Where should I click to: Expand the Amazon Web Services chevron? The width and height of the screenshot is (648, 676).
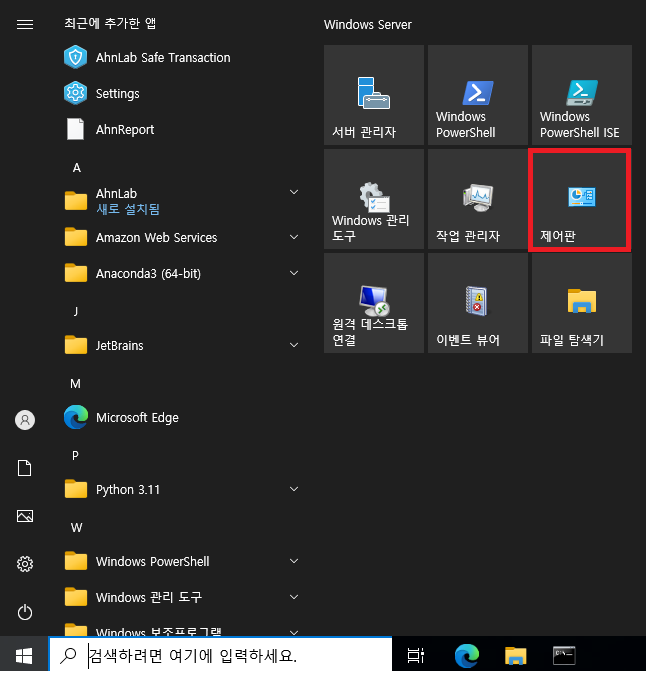click(294, 238)
